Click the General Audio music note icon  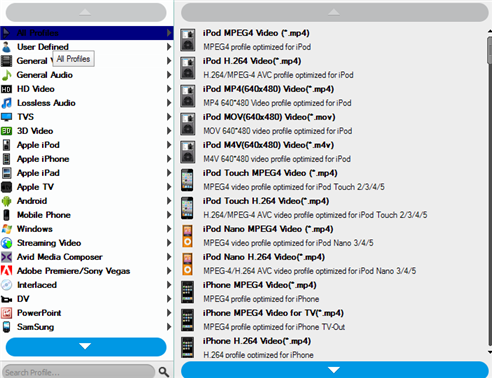(6, 75)
